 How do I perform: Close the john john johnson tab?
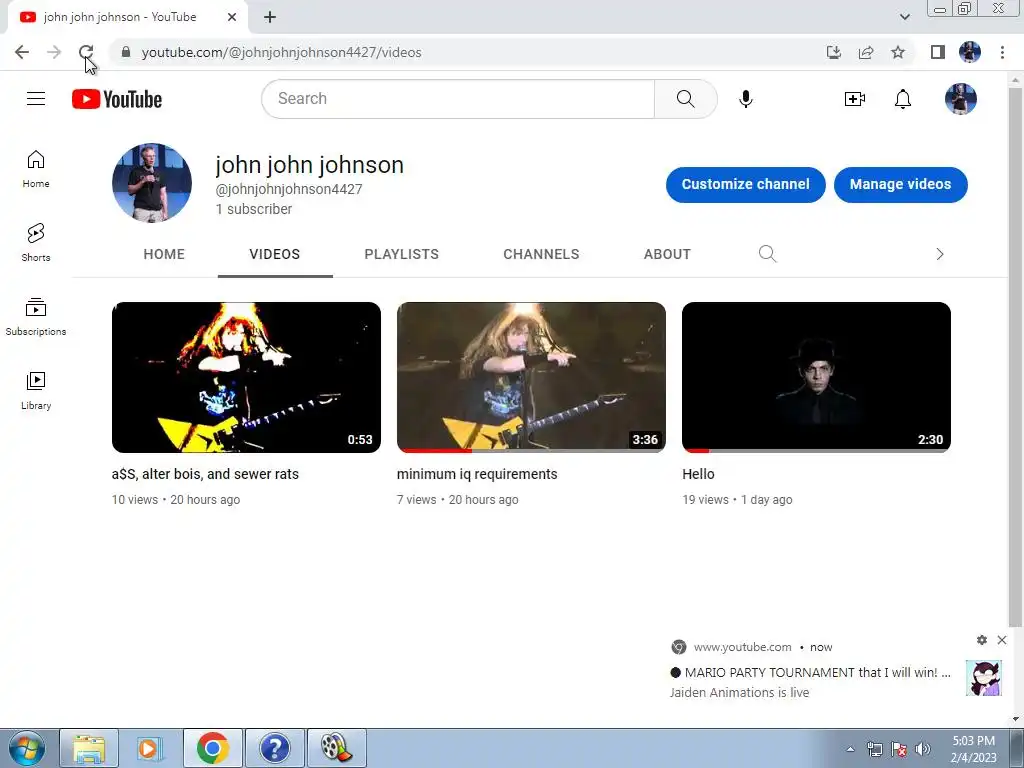pyautogui.click(x=232, y=17)
